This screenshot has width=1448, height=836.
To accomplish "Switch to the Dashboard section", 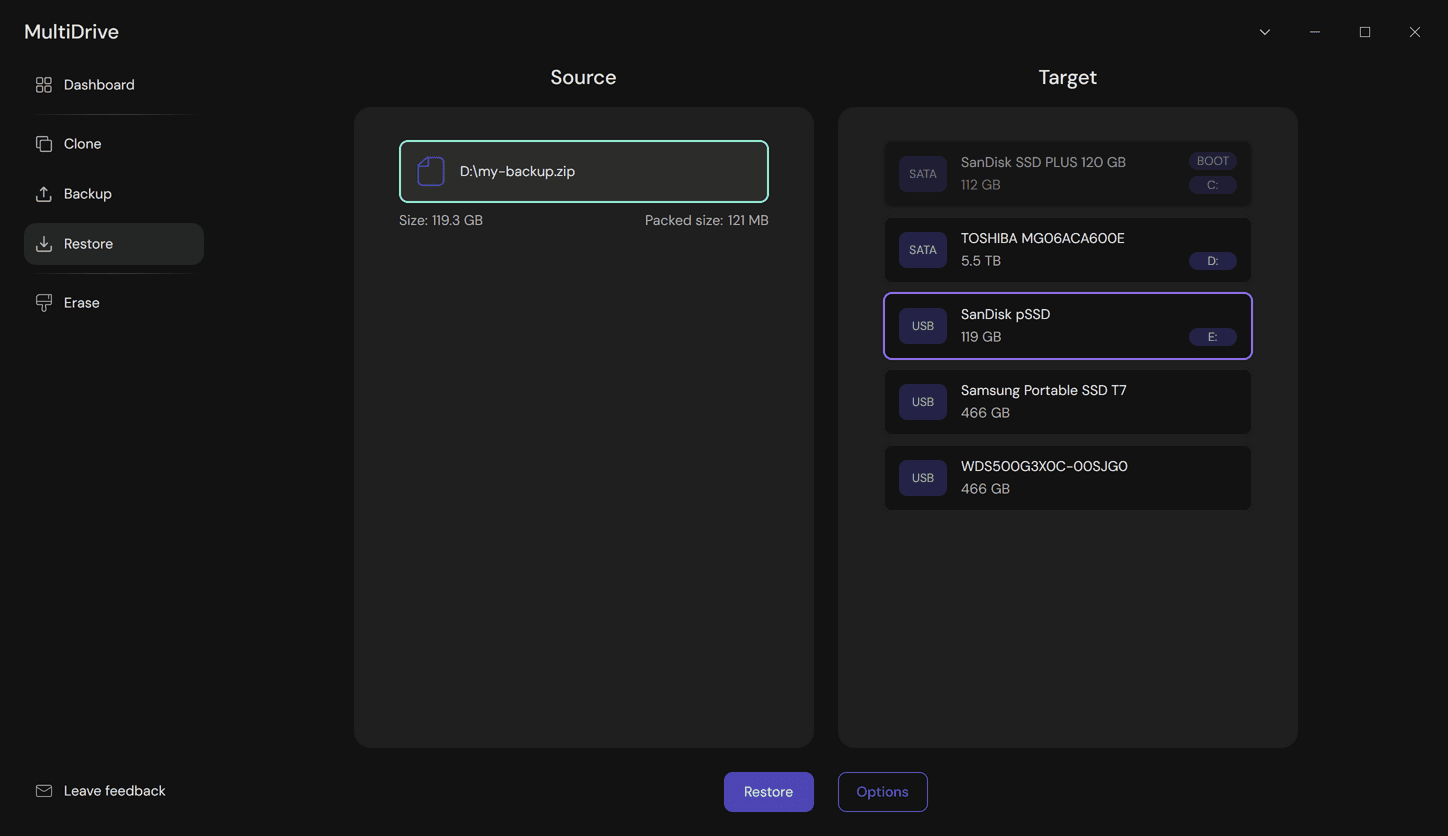I will [x=100, y=85].
